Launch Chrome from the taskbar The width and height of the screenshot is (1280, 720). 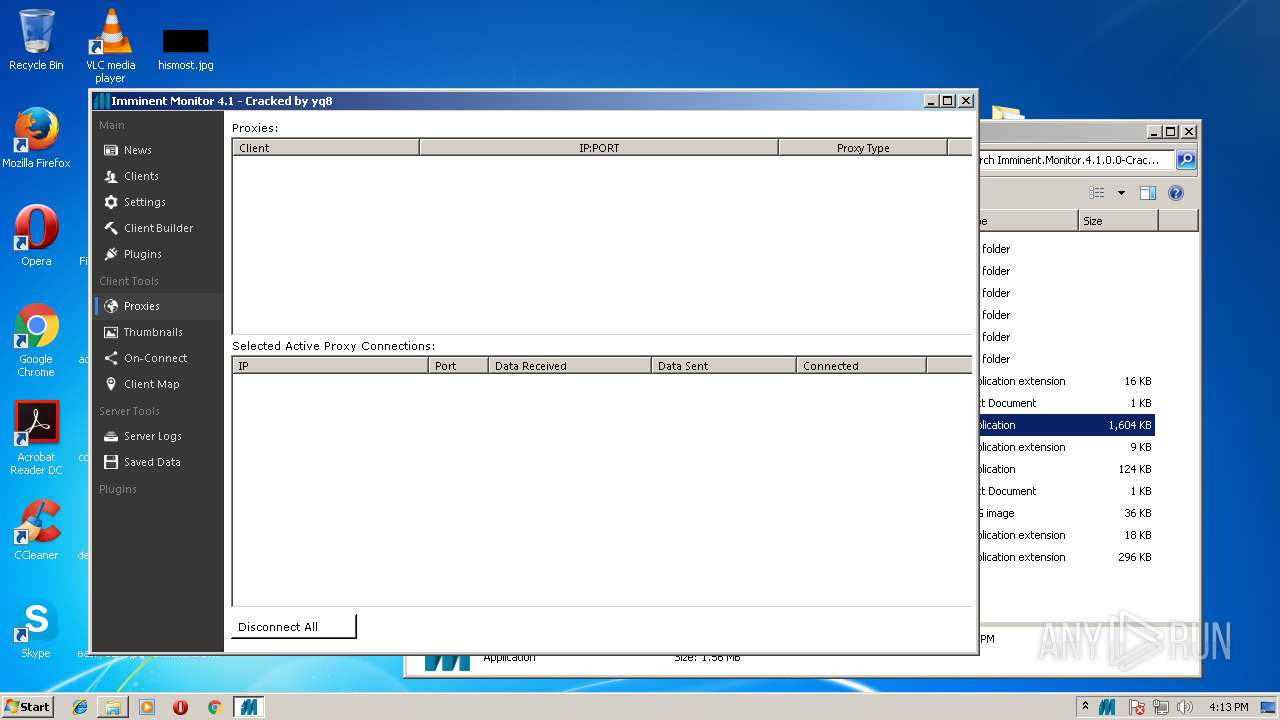click(214, 707)
